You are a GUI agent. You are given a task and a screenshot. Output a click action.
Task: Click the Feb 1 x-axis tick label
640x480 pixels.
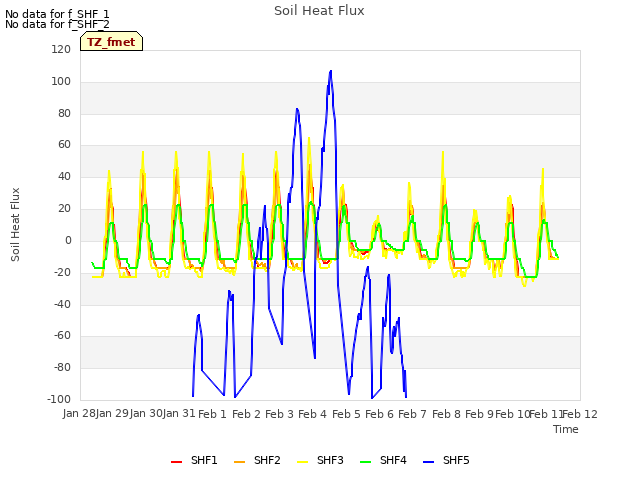coord(212,414)
